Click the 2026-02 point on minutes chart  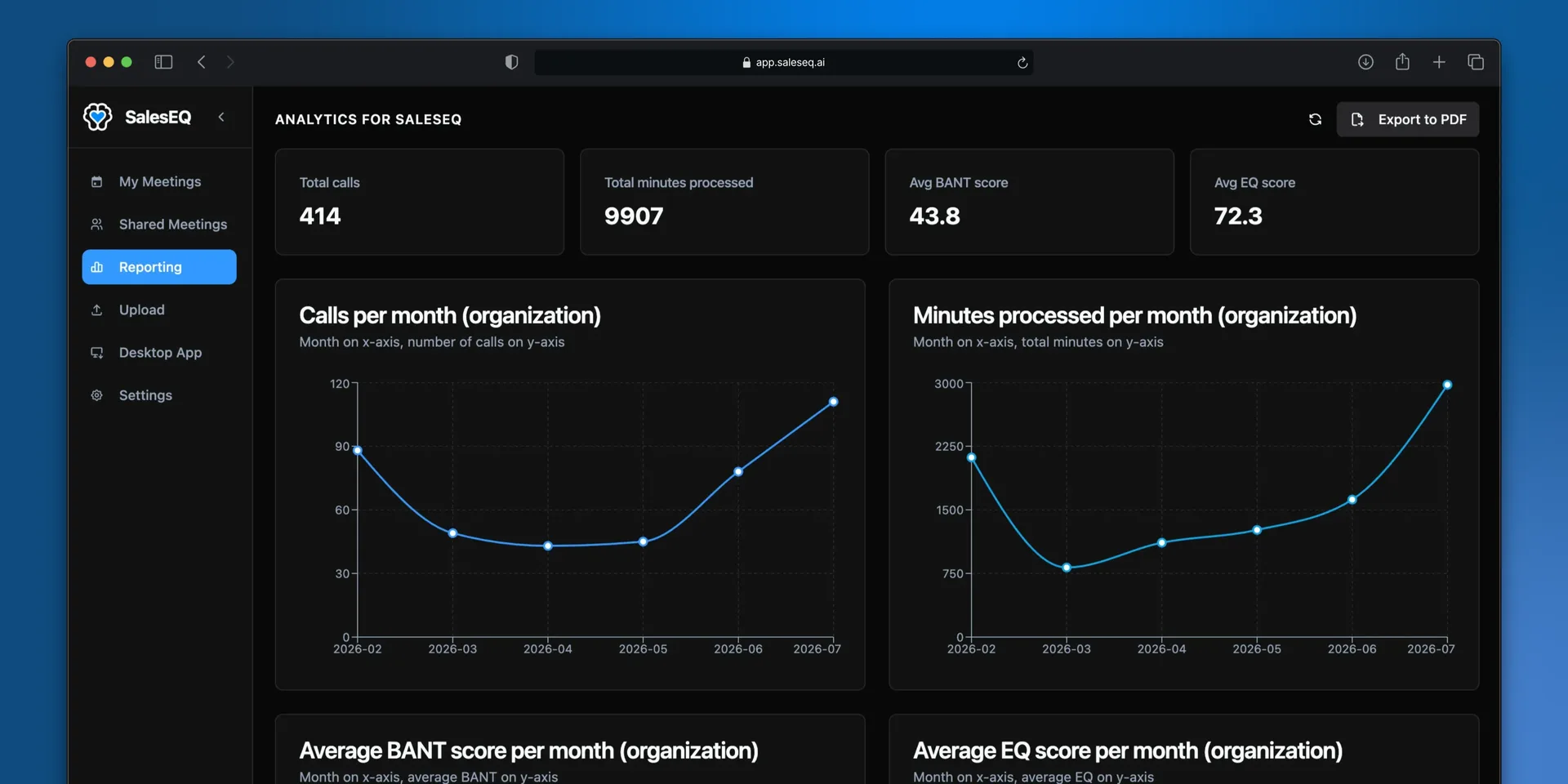(971, 457)
